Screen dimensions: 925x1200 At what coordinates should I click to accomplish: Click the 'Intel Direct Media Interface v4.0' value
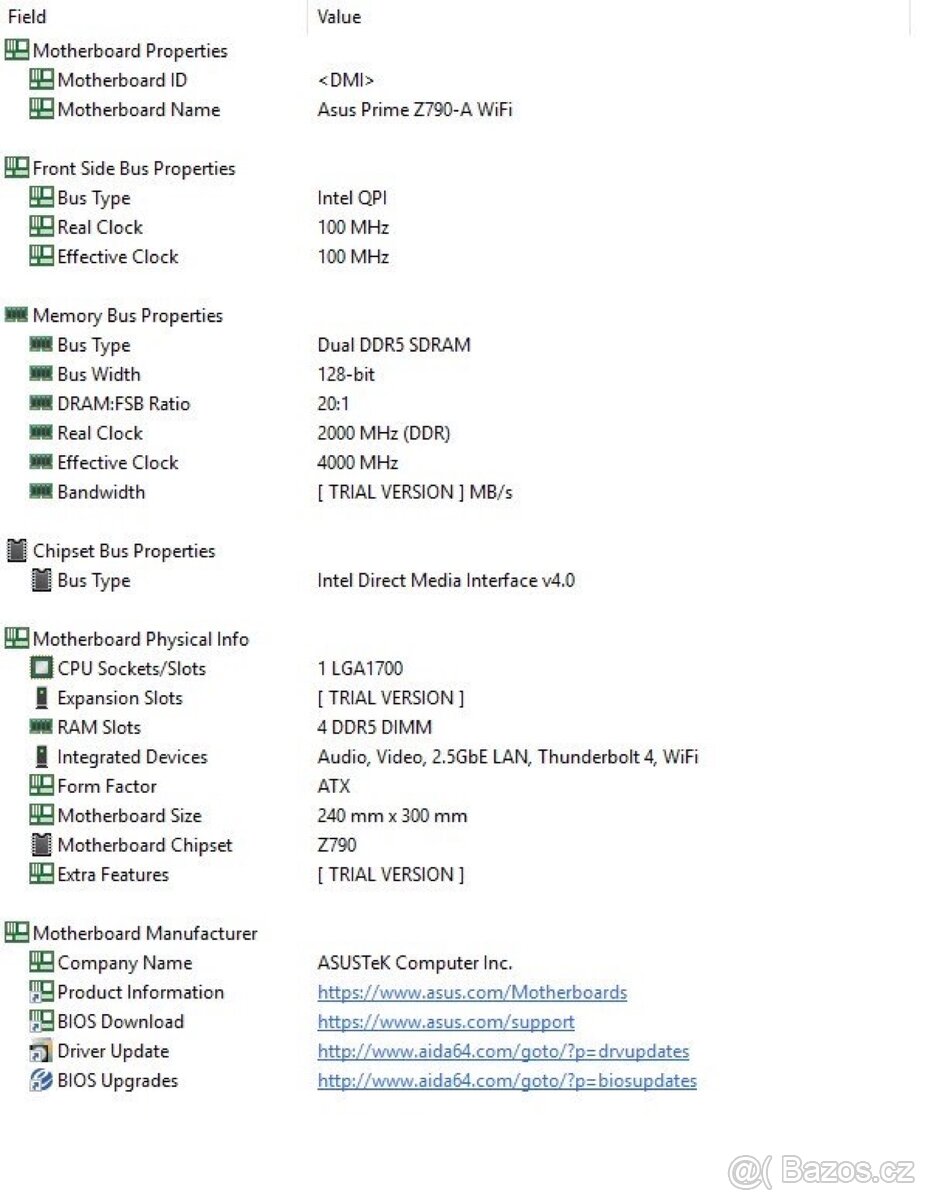tap(446, 580)
